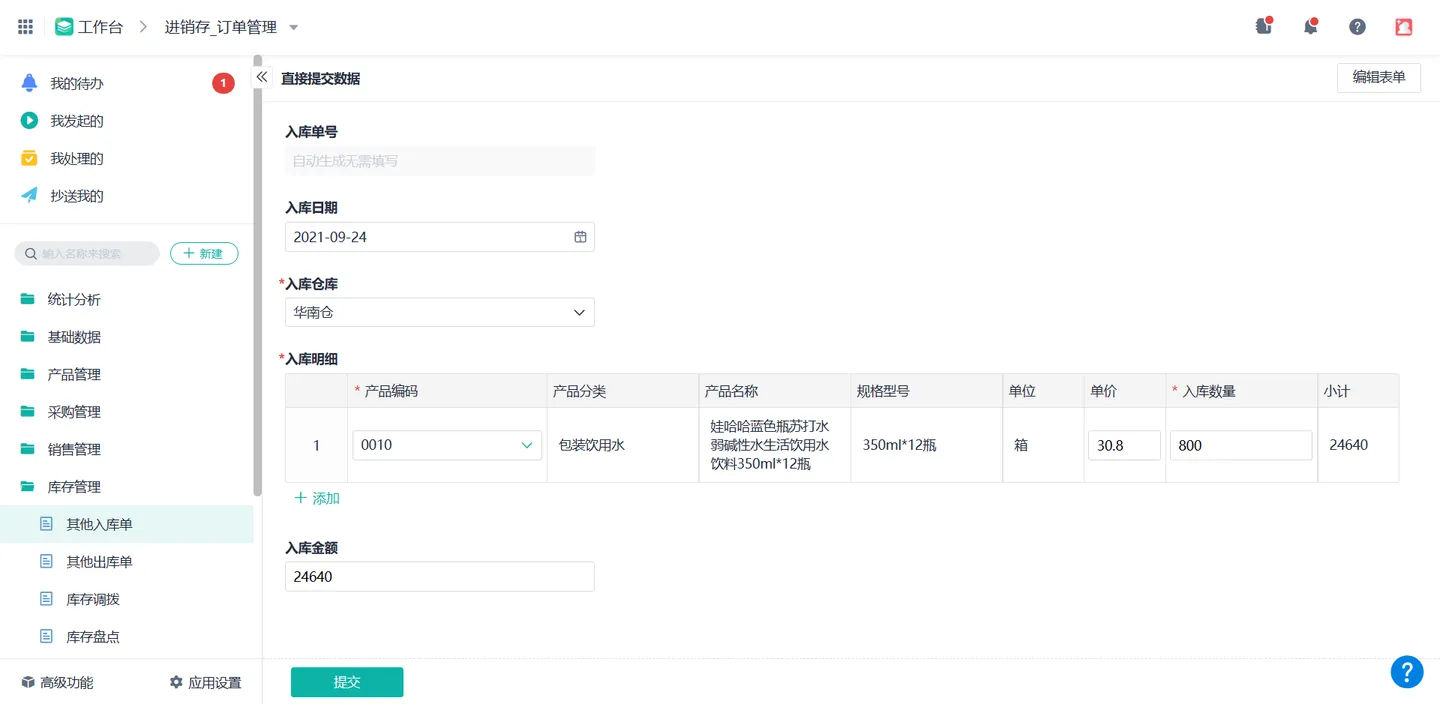Screen dimensions: 1440x704
Task: Open the calendar icon in 入库日期 field
Action: click(580, 237)
